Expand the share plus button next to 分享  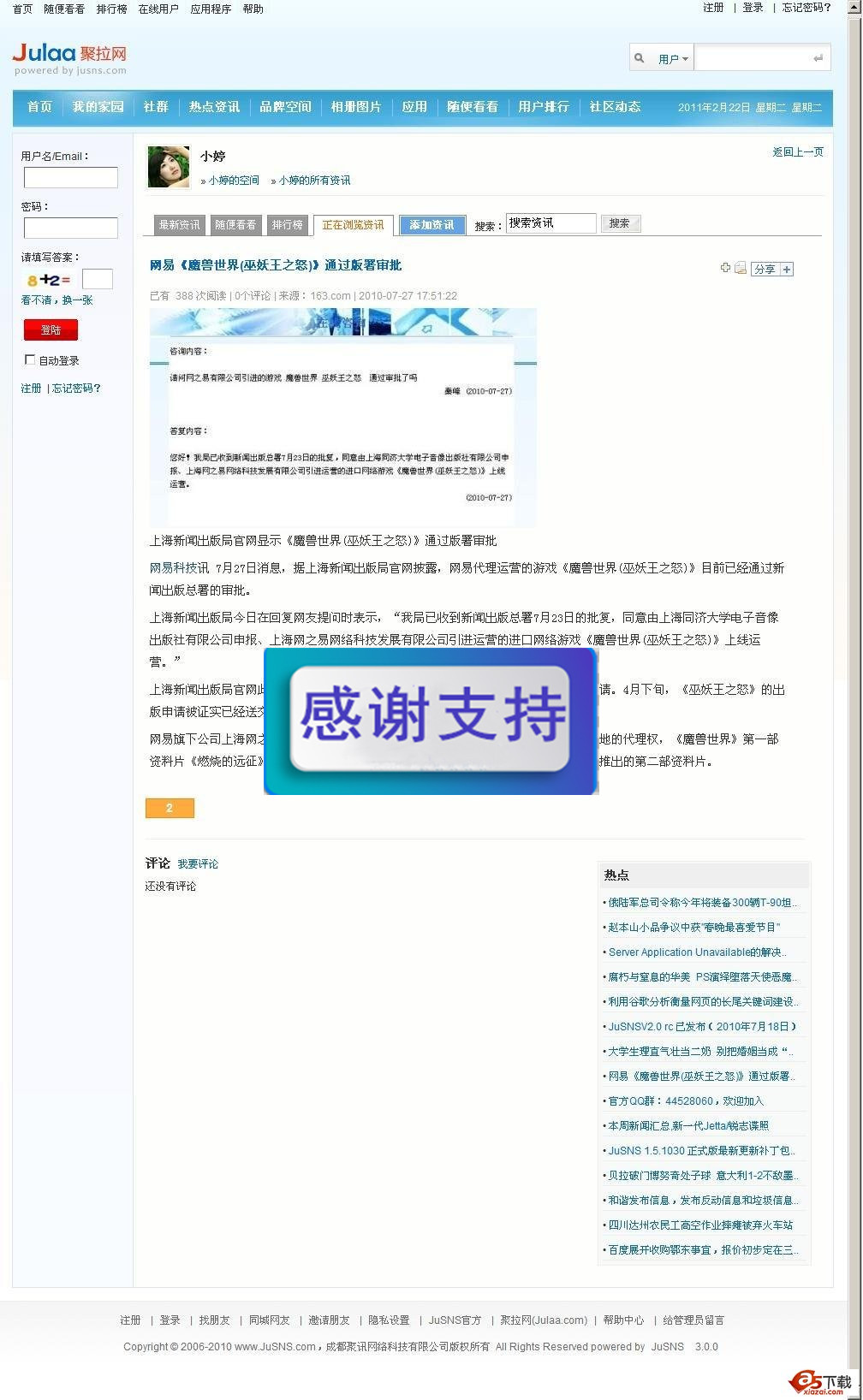(787, 269)
